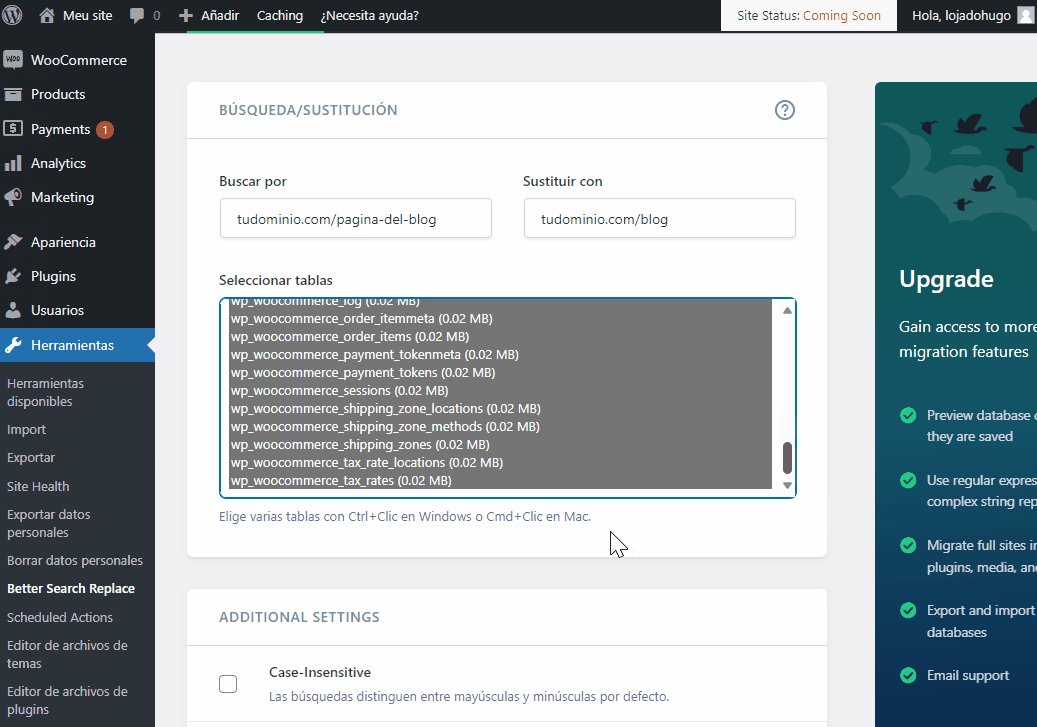The width and height of the screenshot is (1037, 727).
Task: Click the Payments notification badge
Action: pyautogui.click(x=104, y=130)
